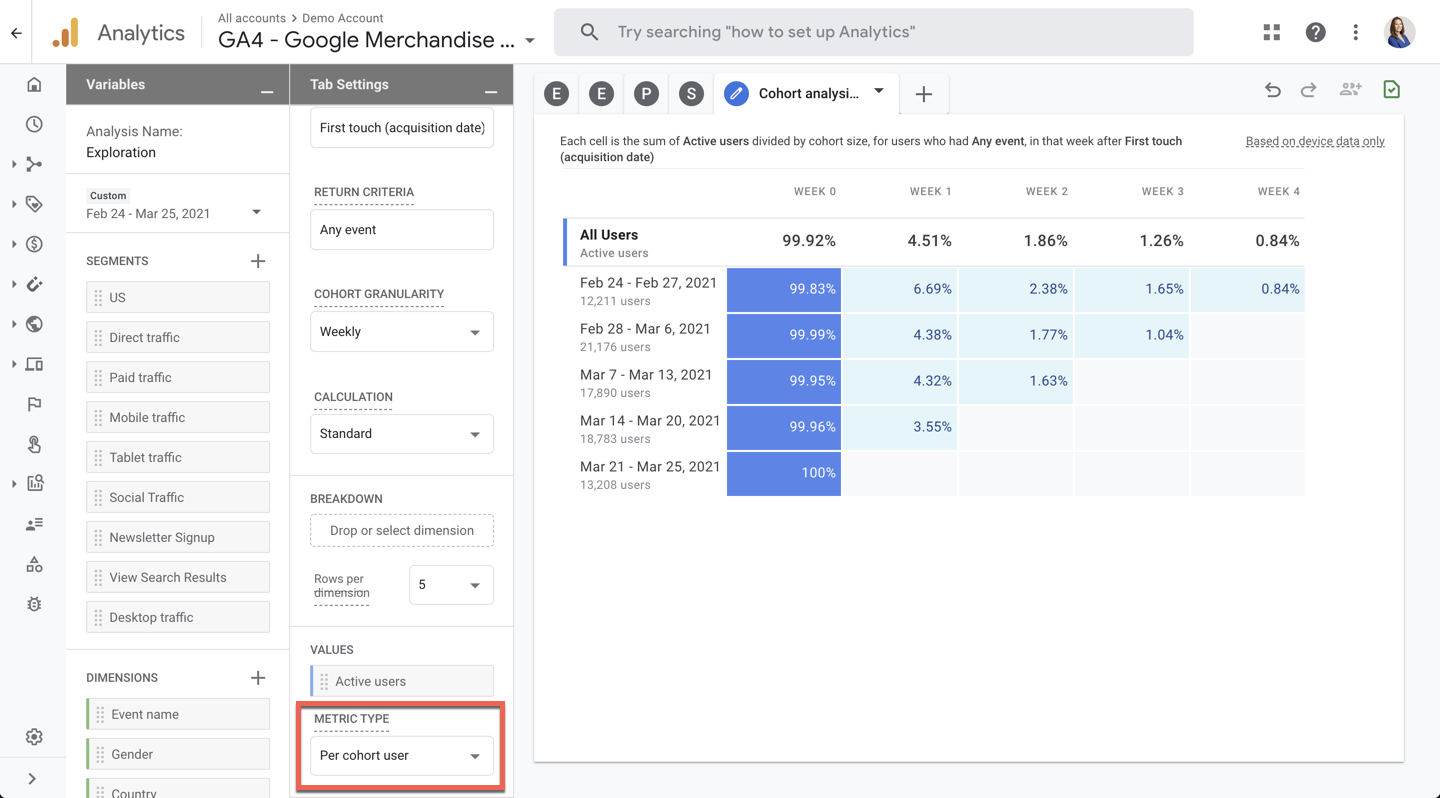Open the Demo Account breadcrumb link

pos(343,17)
